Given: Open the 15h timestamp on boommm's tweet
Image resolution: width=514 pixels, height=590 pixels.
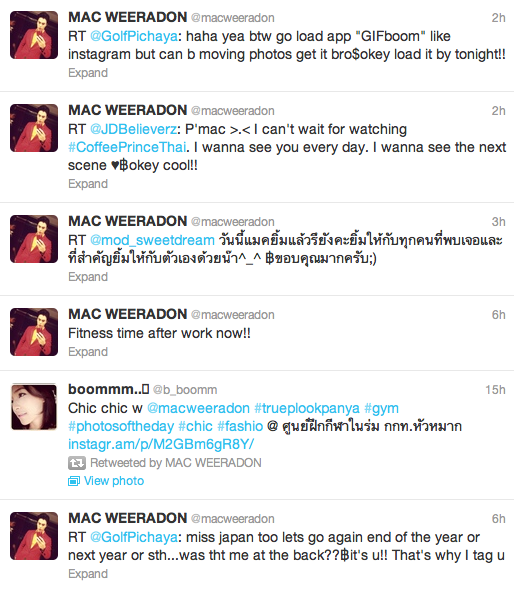Looking at the screenshot, I should pos(495,390).
